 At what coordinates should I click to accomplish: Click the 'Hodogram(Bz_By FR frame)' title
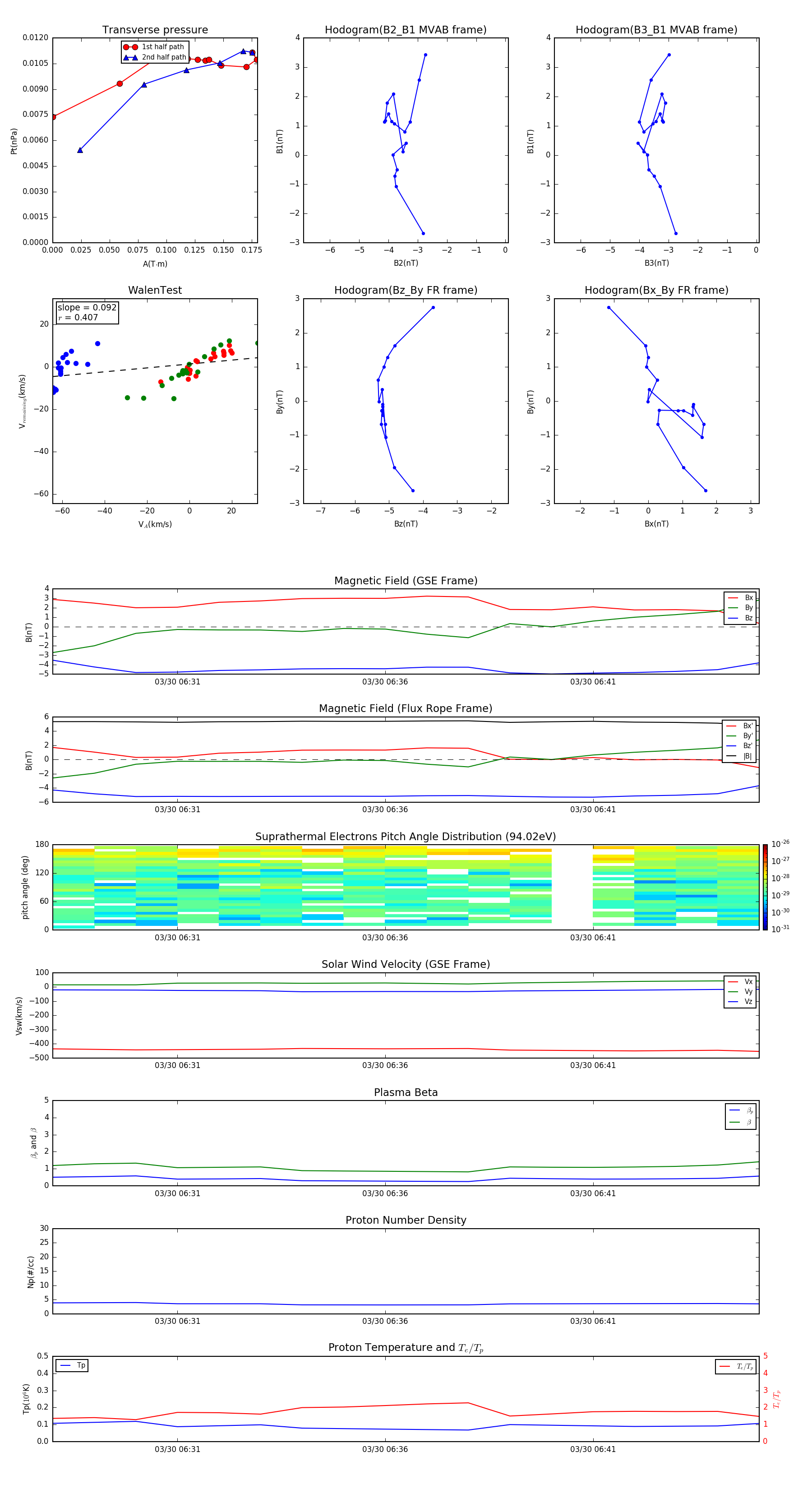(x=406, y=290)
